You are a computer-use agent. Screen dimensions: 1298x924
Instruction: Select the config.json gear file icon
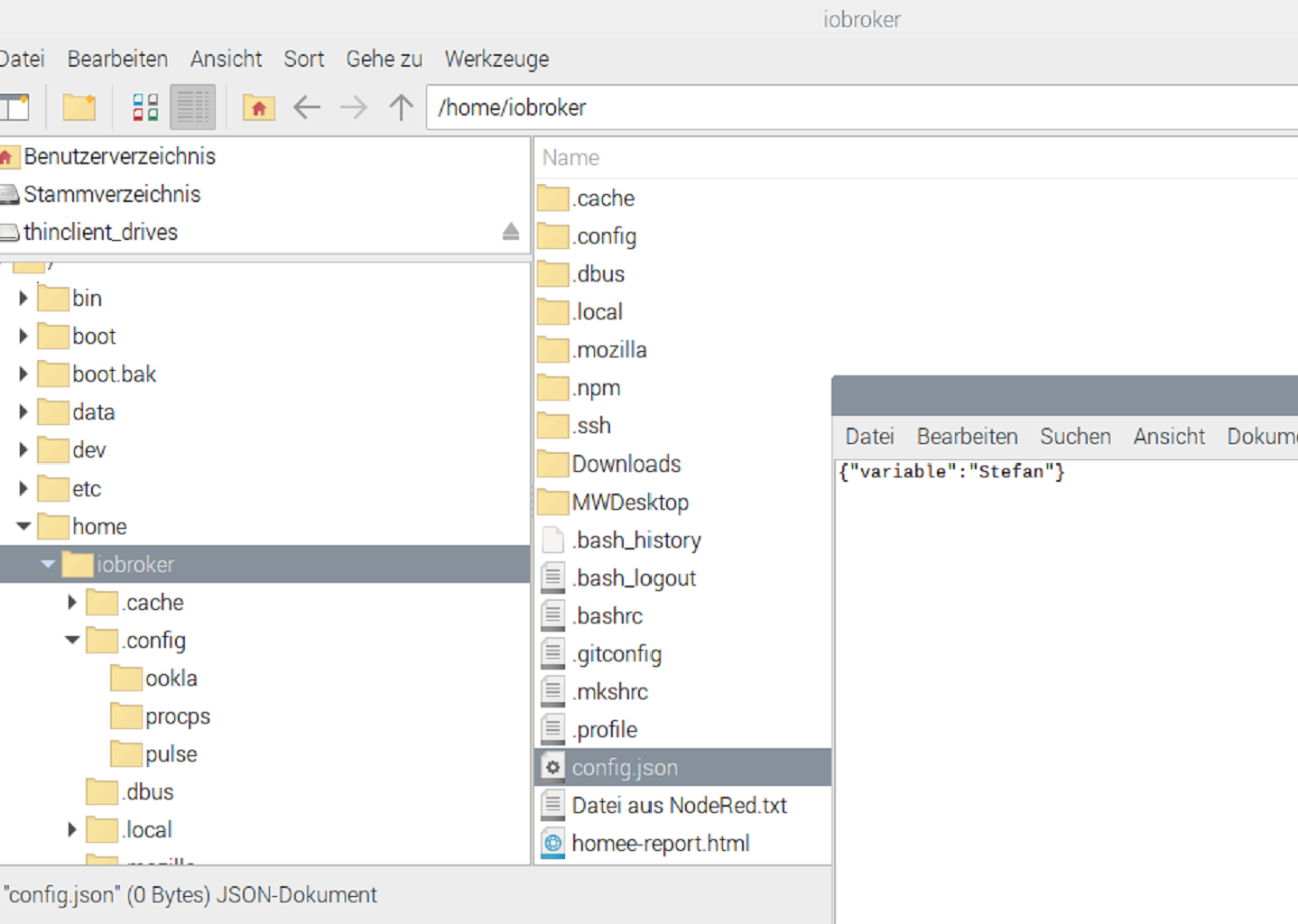pyautogui.click(x=553, y=767)
